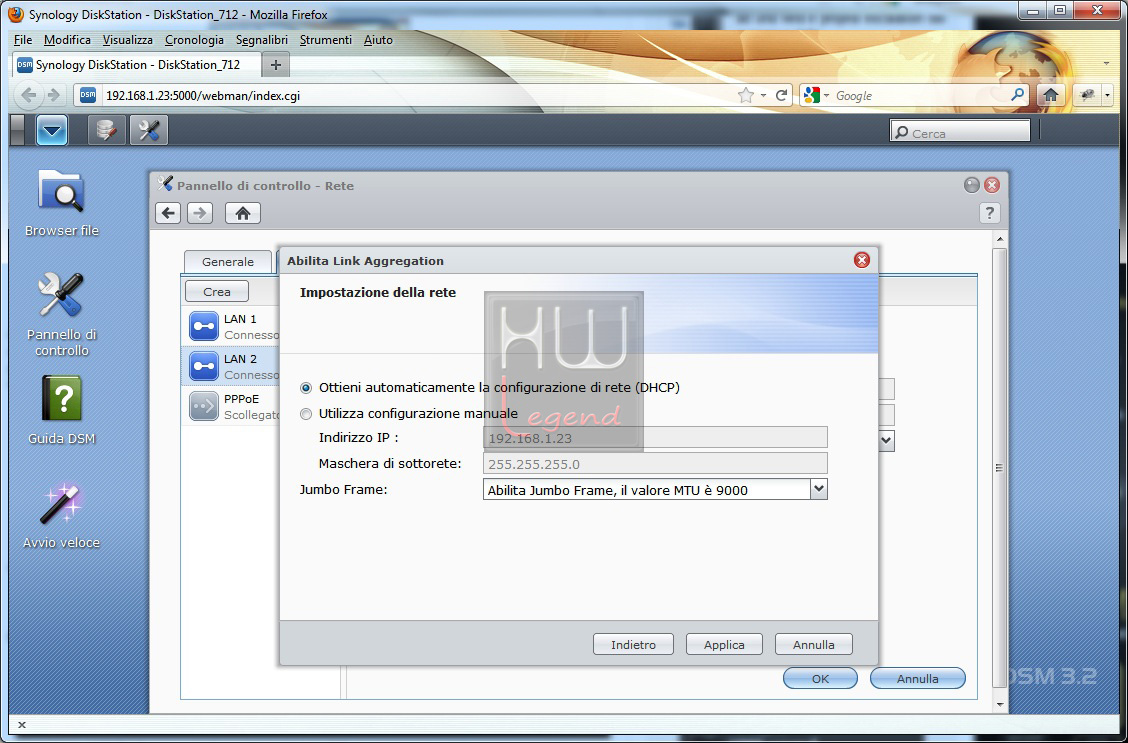1128x743 pixels.
Task: Open the Aiuto menu
Action: tap(378, 40)
